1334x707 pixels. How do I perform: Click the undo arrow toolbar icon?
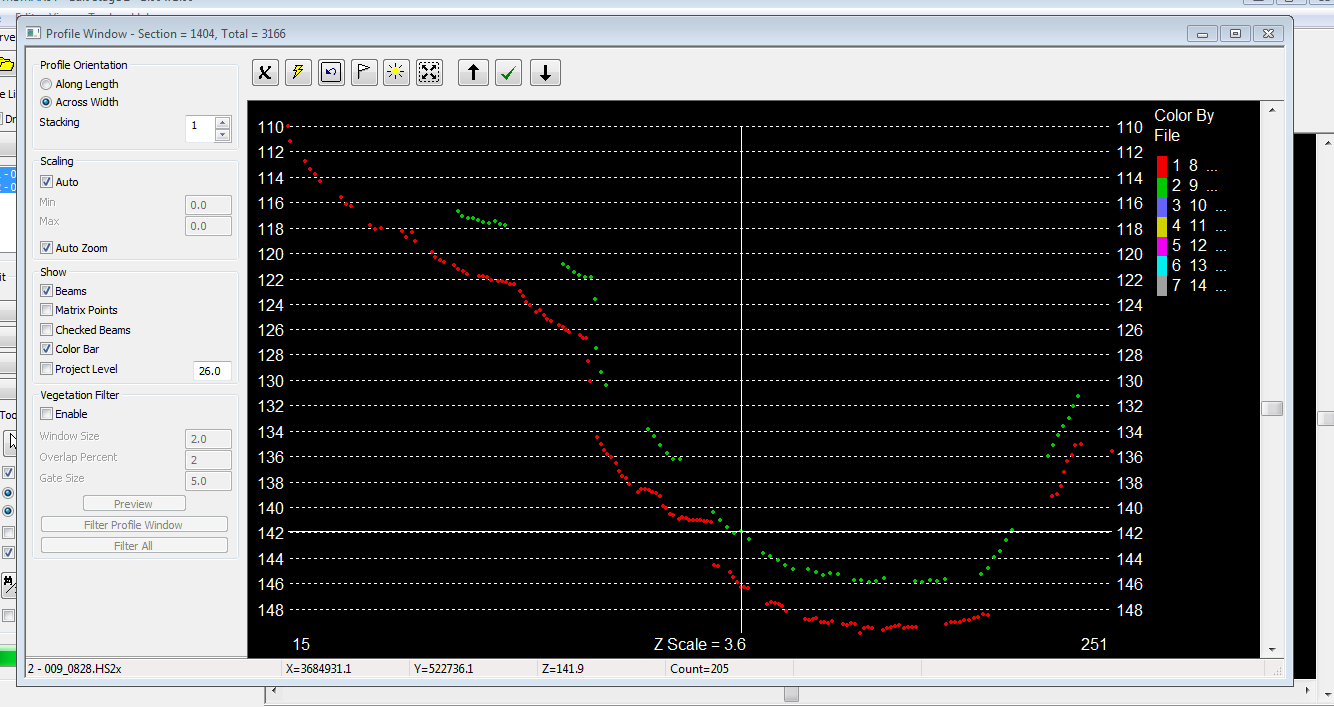[x=331, y=72]
